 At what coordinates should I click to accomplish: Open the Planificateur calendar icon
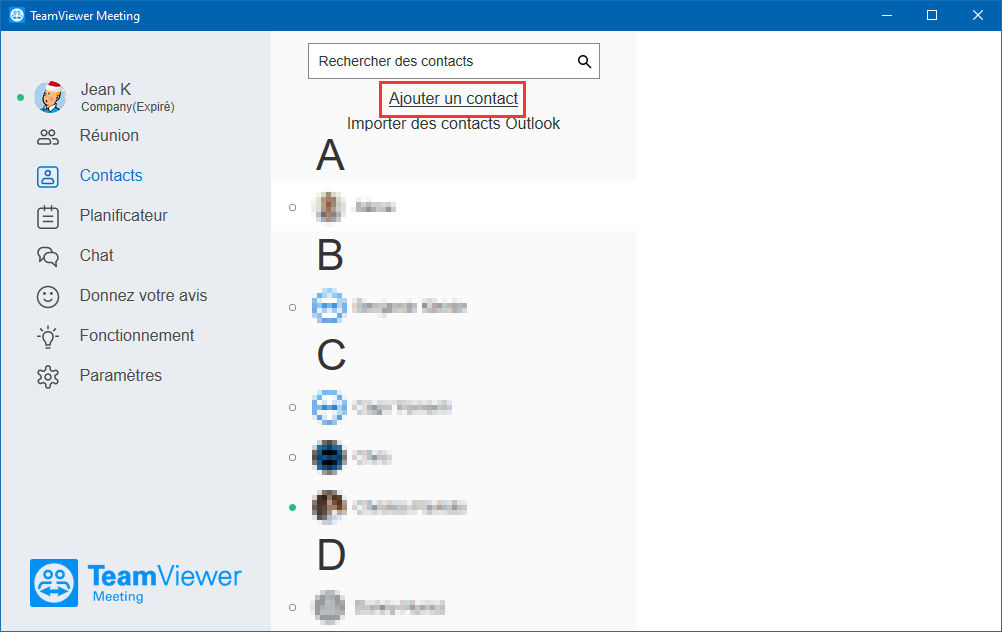coord(48,217)
